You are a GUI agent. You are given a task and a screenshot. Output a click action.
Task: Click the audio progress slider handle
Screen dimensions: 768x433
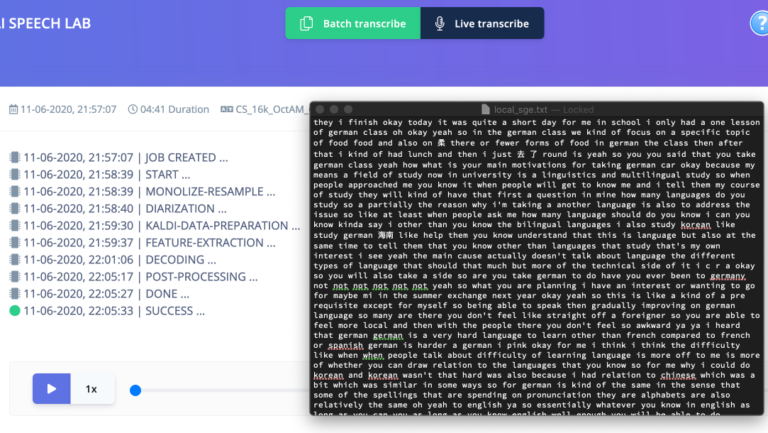136,390
